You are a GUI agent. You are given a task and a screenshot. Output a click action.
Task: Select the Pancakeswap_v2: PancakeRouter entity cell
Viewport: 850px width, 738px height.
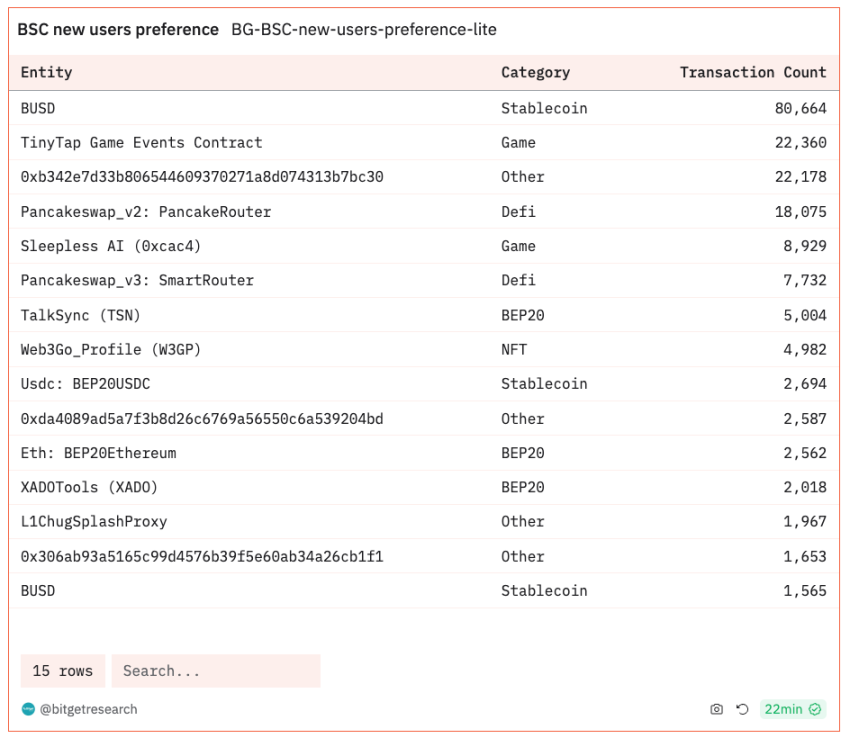(146, 212)
